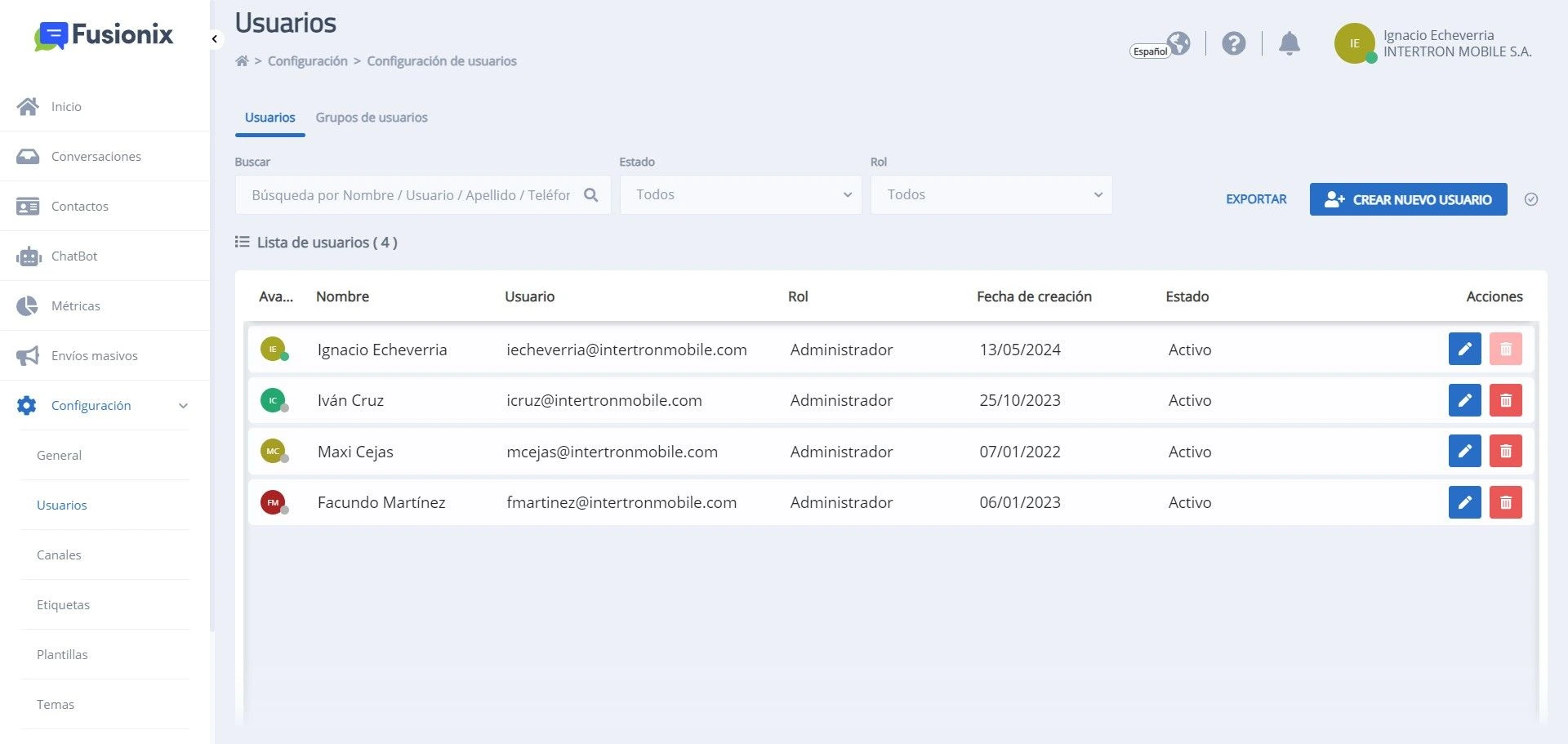Screen dimensions: 1568x744
Task: Click the circled checkmark icon beside create button
Action: pyautogui.click(x=1531, y=199)
